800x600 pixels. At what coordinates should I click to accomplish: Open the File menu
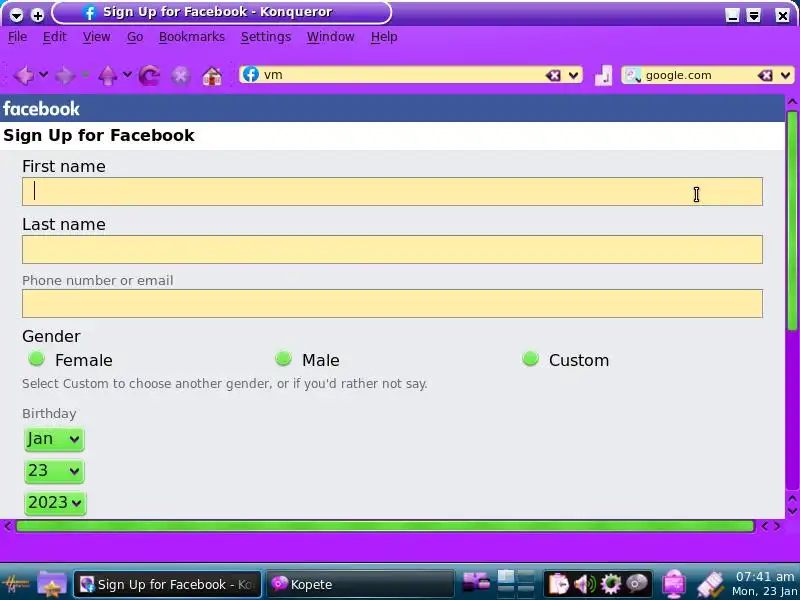point(18,37)
